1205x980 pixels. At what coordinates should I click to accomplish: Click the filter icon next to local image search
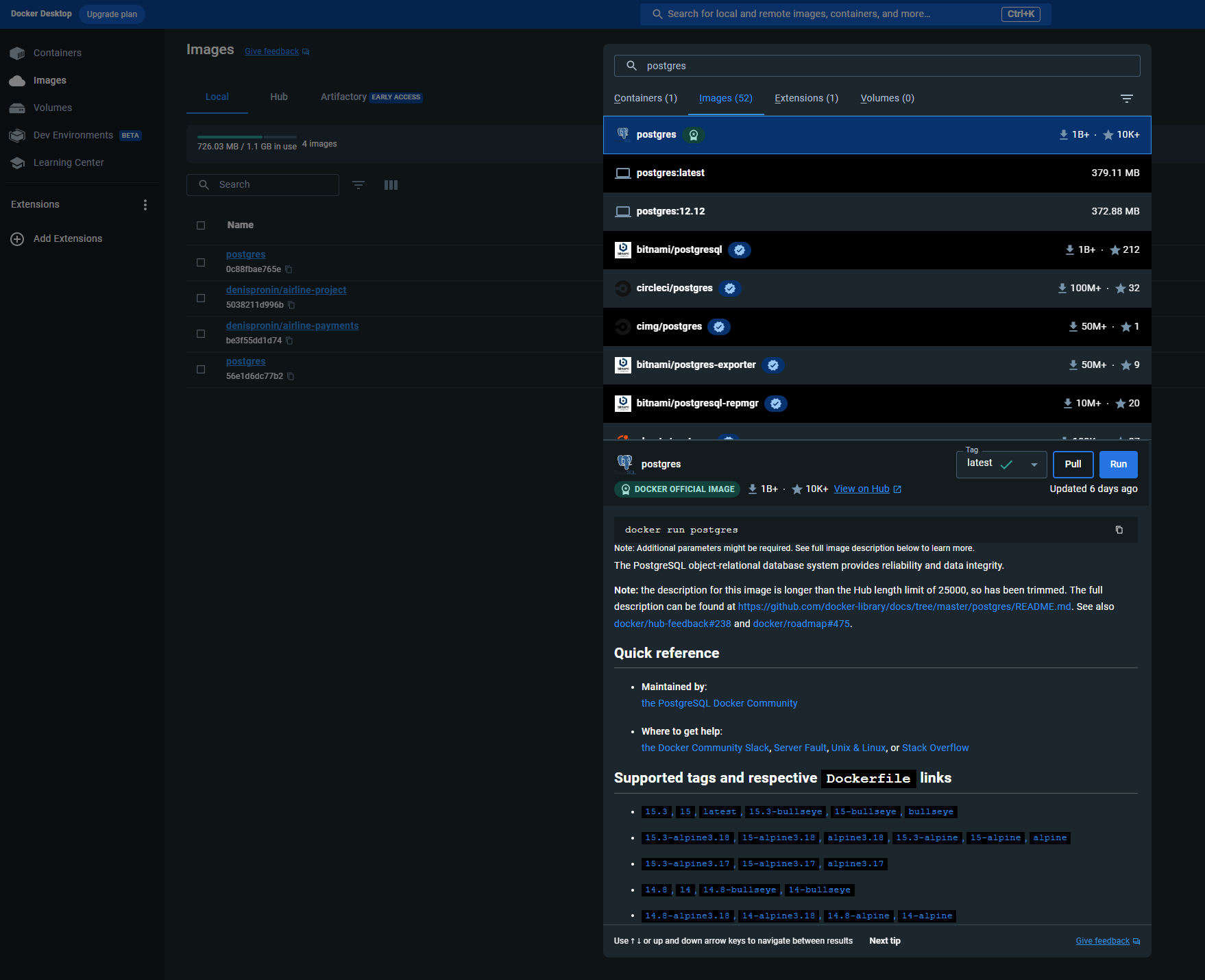pyautogui.click(x=358, y=185)
